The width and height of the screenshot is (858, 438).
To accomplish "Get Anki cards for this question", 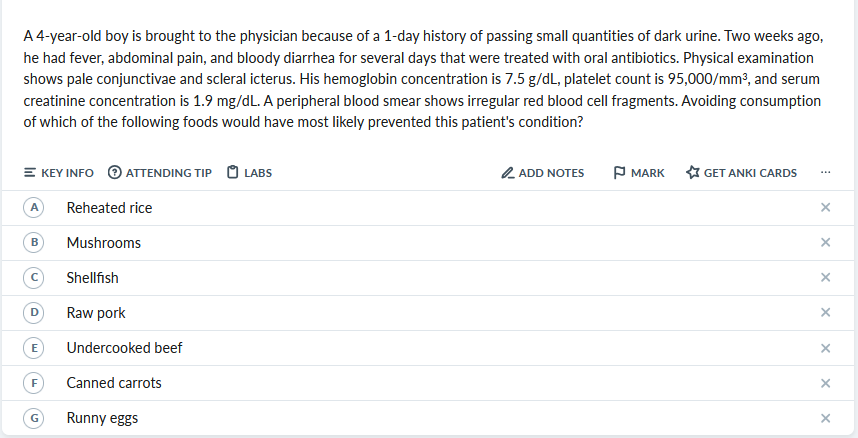I will 741,173.
